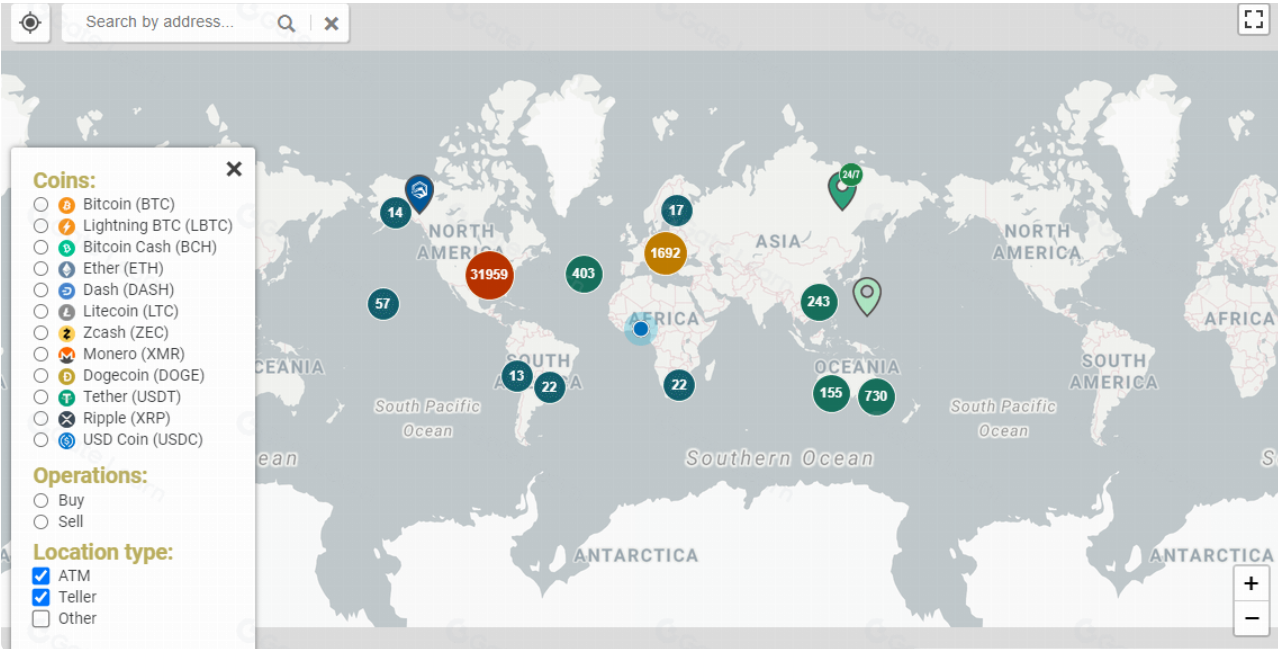Image resolution: width=1278 pixels, height=649 pixels.
Task: Click the Search by address field
Action: [x=165, y=22]
